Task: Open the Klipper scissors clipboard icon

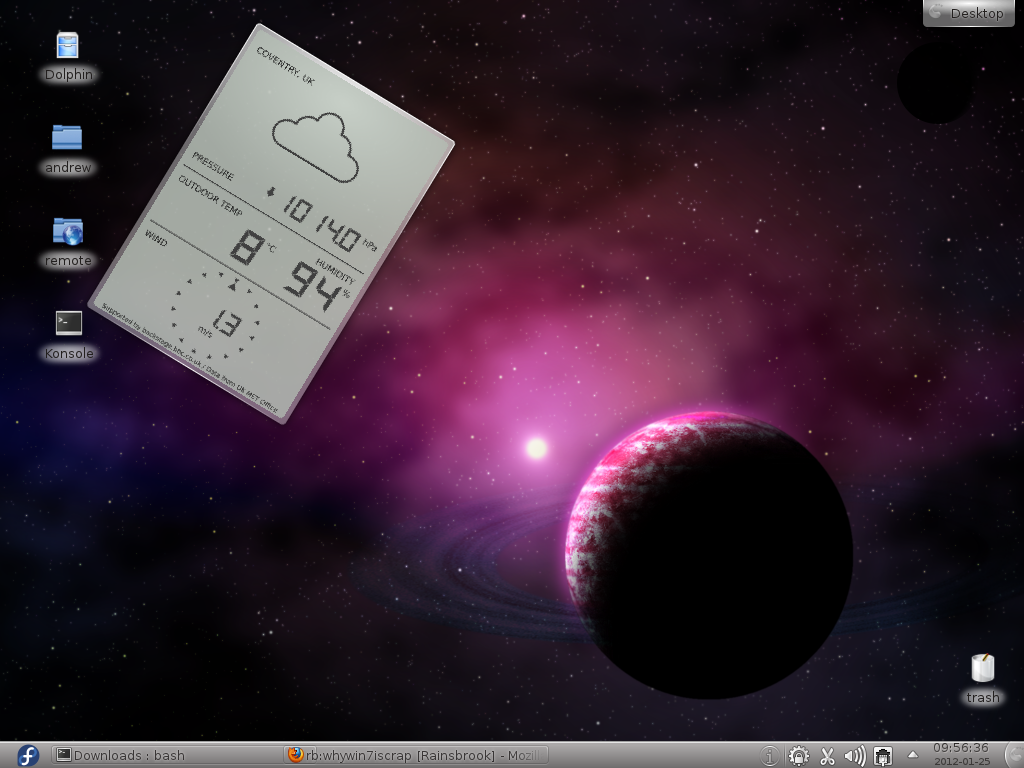Action: point(827,756)
